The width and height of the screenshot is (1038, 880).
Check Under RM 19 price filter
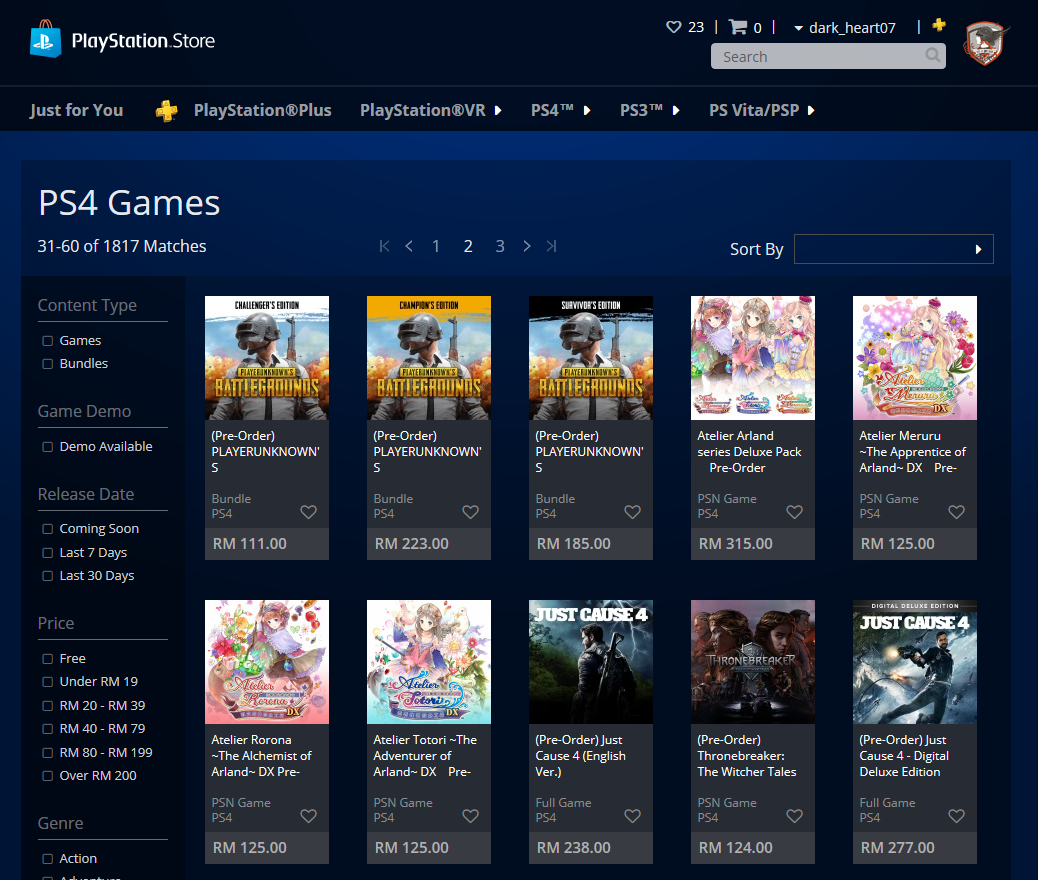(48, 682)
